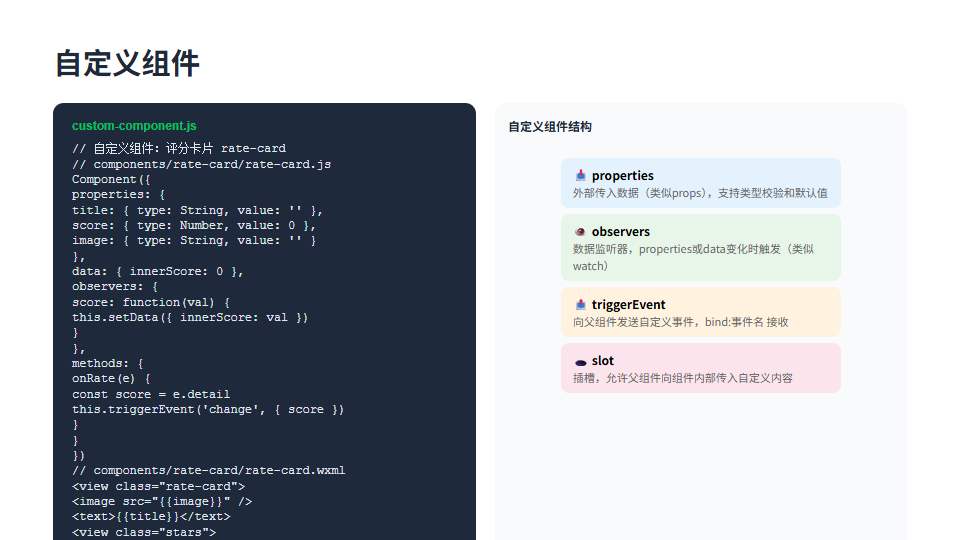The image size is (960, 540).
Task: Click the custom-component.js file name
Action: (134, 126)
